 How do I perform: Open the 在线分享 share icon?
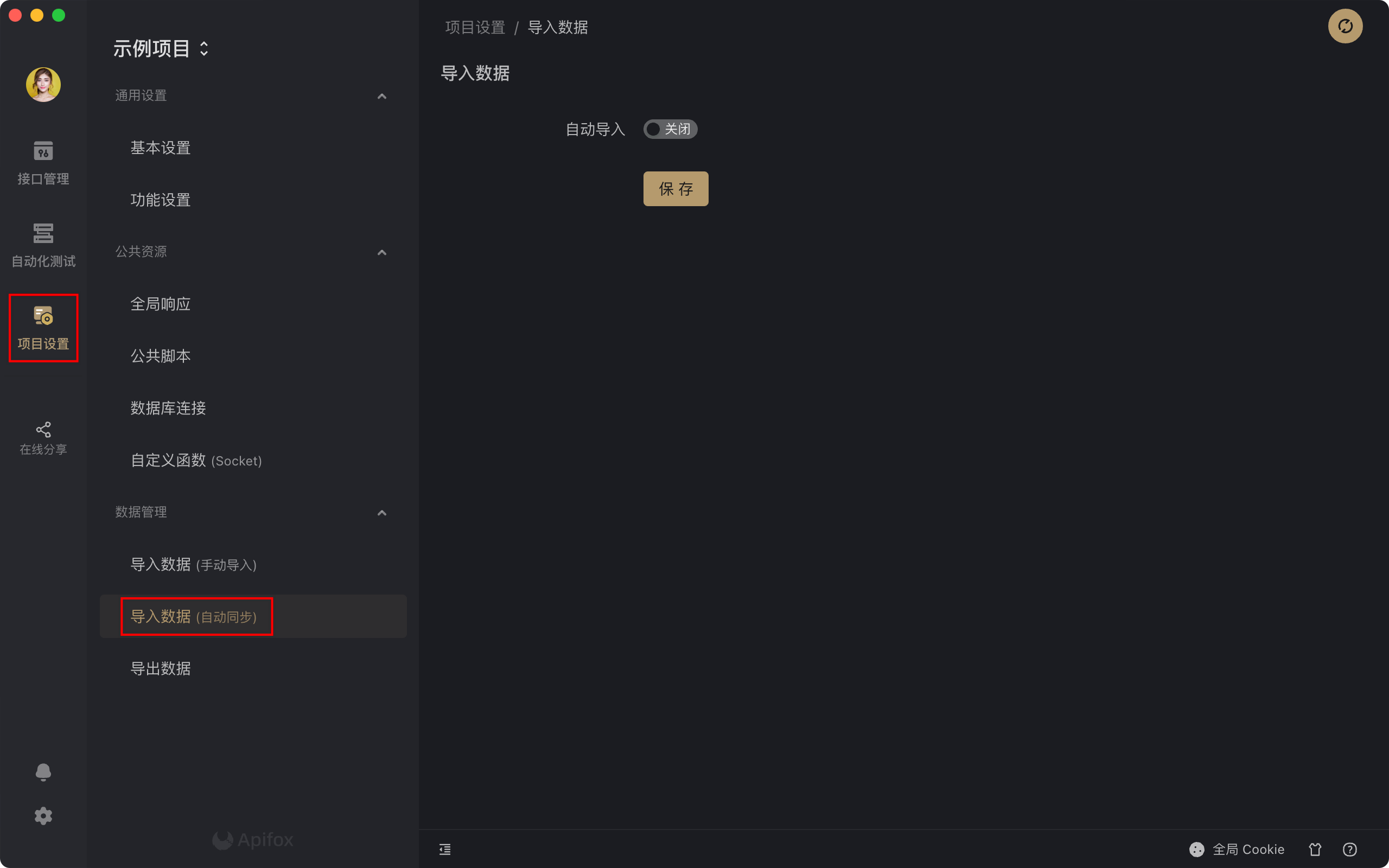(43, 438)
